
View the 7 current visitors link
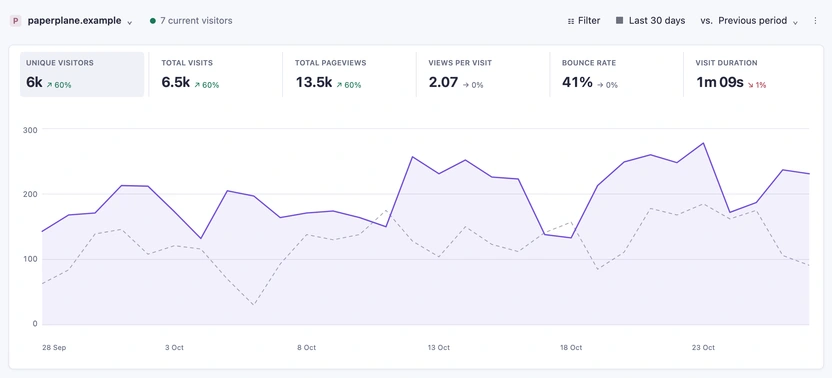click(x=196, y=21)
